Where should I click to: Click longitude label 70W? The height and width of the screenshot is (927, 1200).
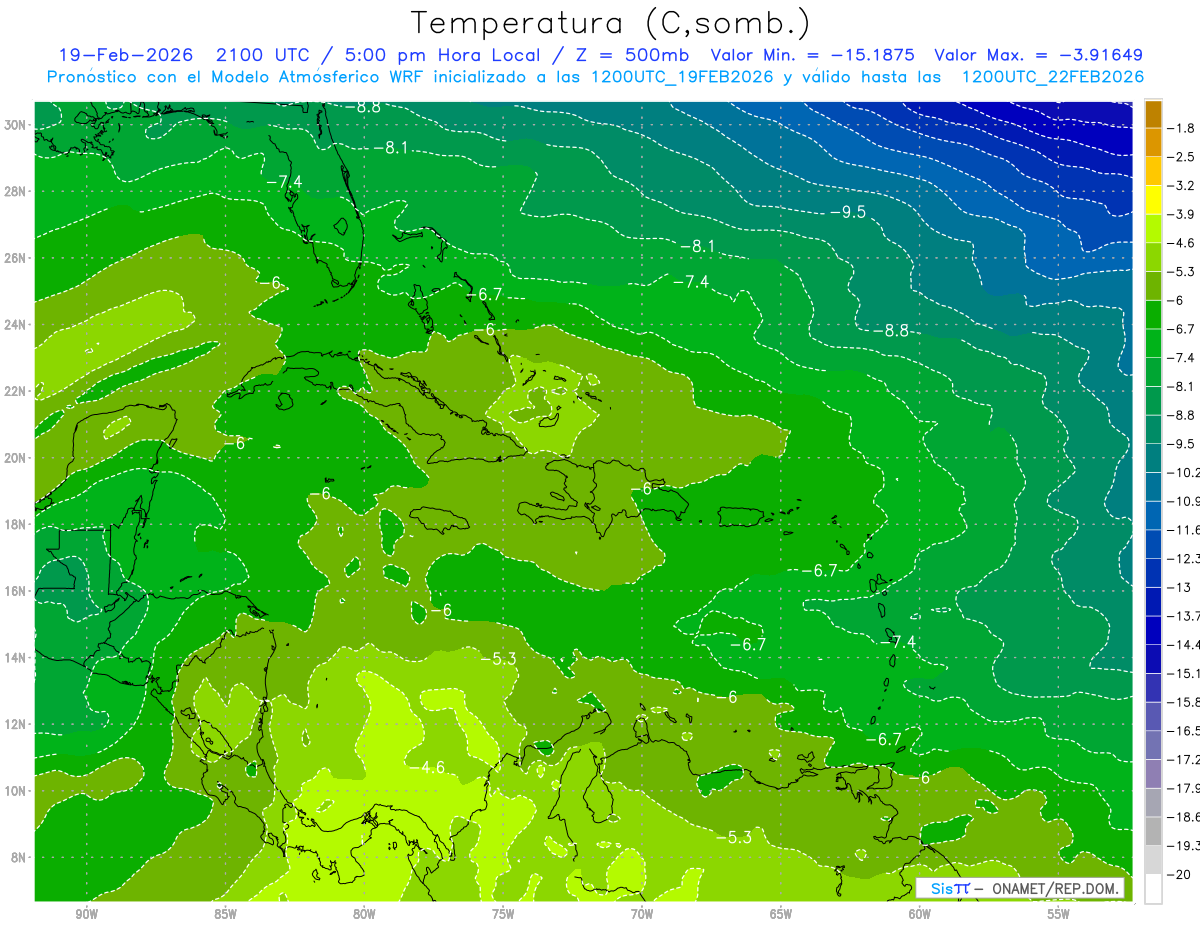click(642, 914)
